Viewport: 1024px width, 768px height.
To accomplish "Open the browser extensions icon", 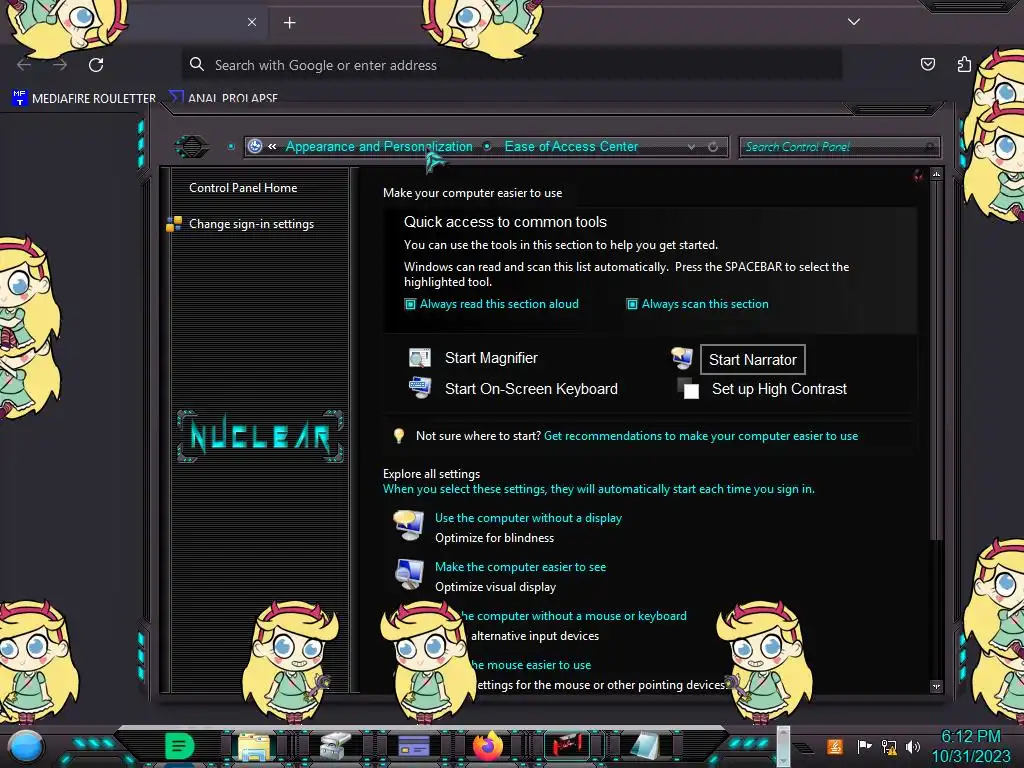I will click(964, 64).
